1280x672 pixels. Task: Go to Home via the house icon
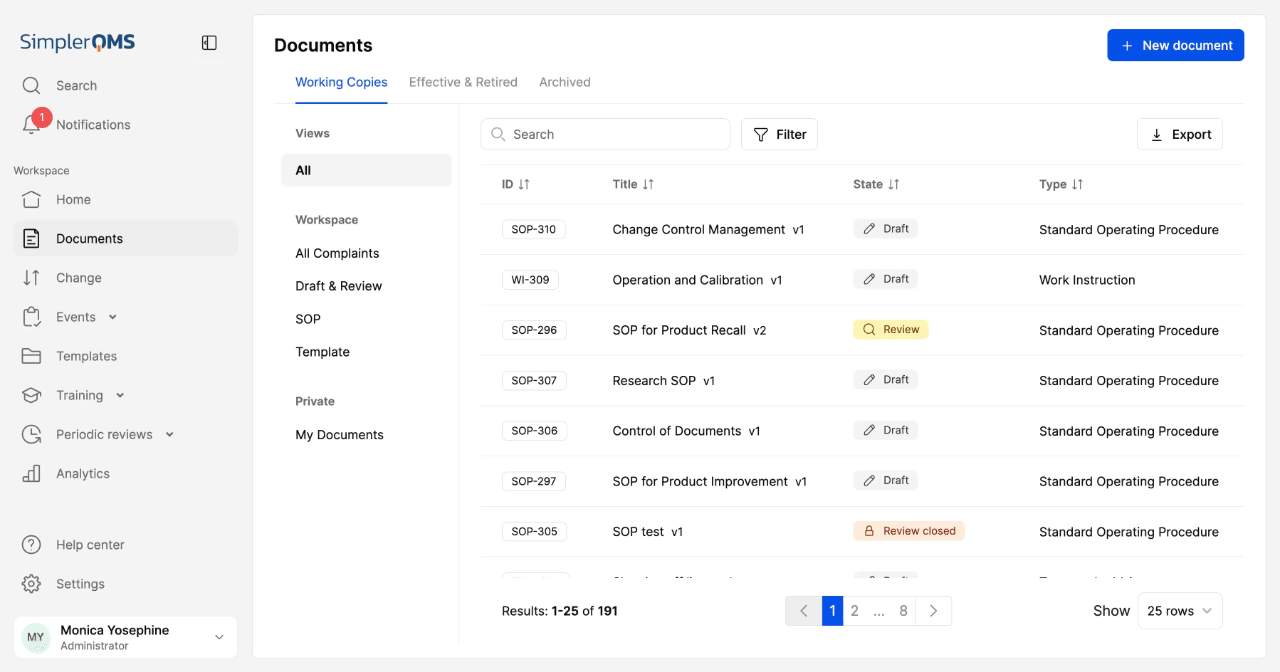coord(31,200)
